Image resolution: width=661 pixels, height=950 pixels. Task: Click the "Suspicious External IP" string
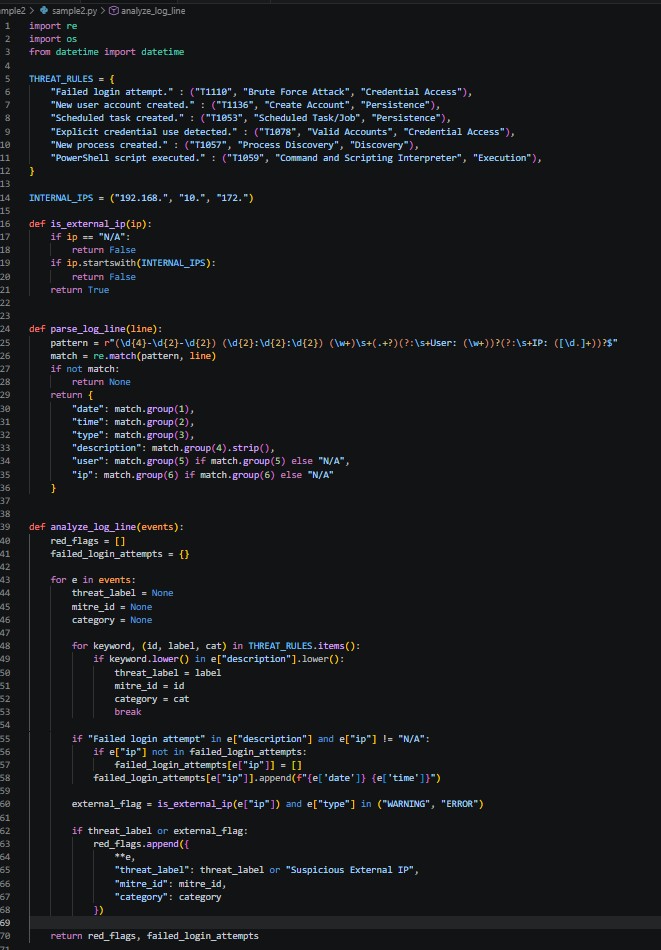point(350,870)
